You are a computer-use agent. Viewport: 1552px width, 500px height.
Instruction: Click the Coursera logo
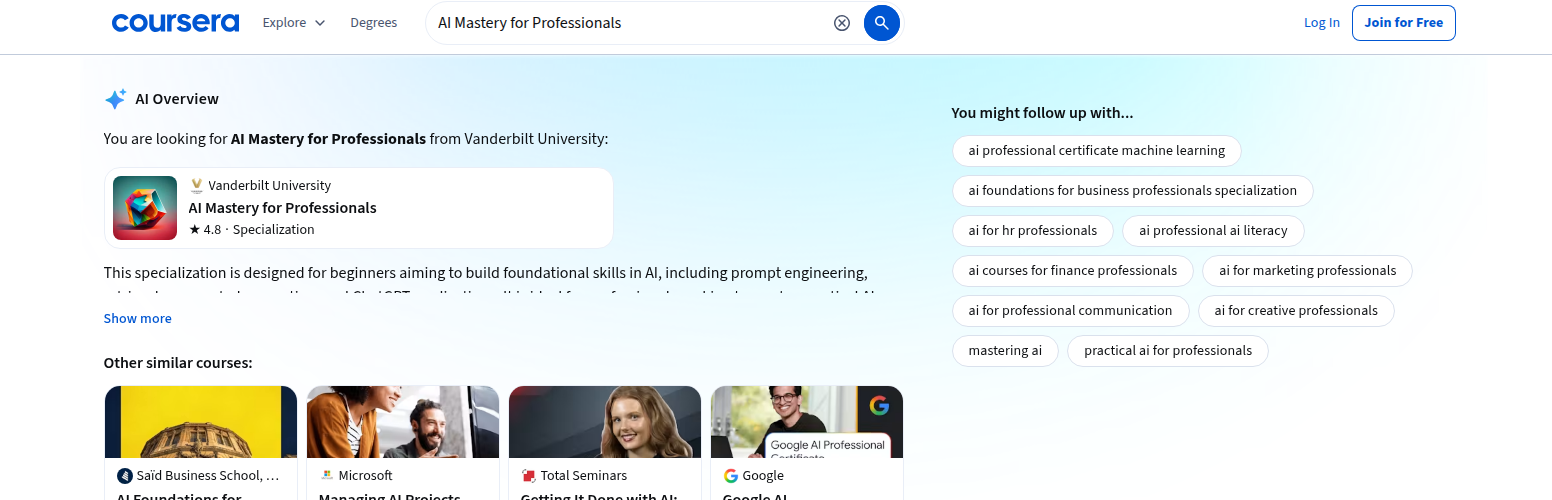click(175, 22)
